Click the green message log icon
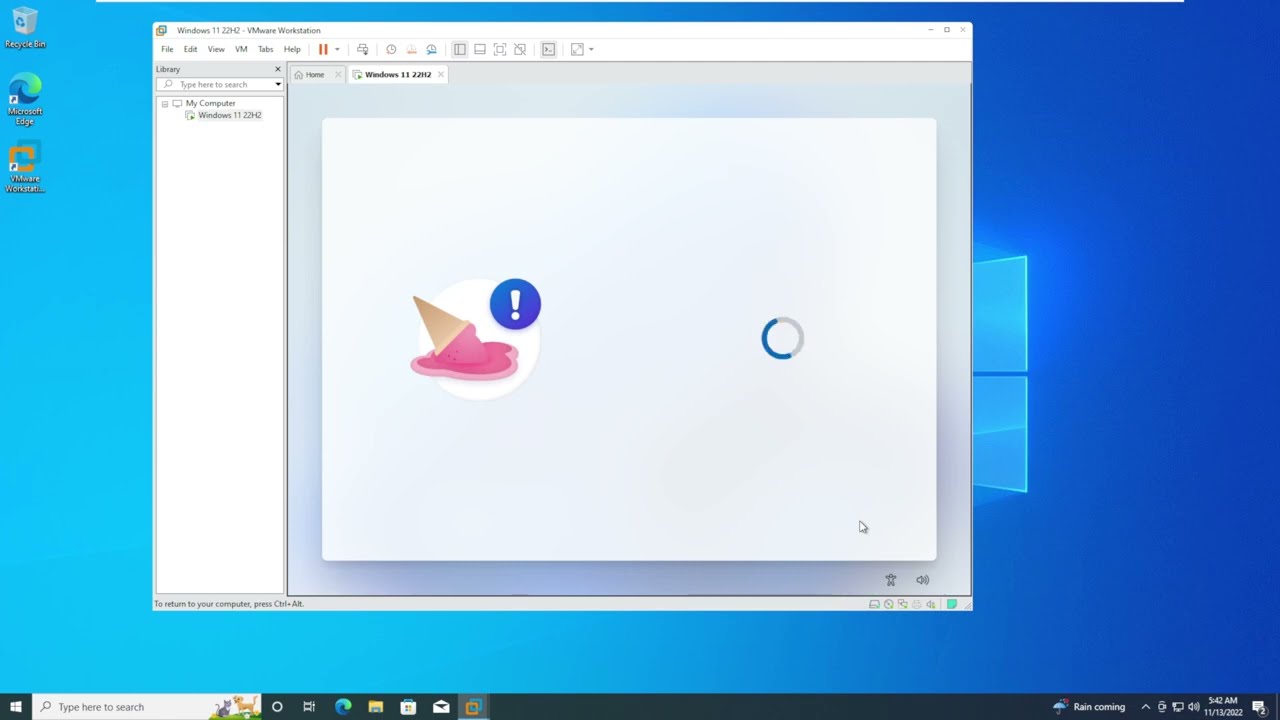1280x720 pixels. tap(952, 604)
